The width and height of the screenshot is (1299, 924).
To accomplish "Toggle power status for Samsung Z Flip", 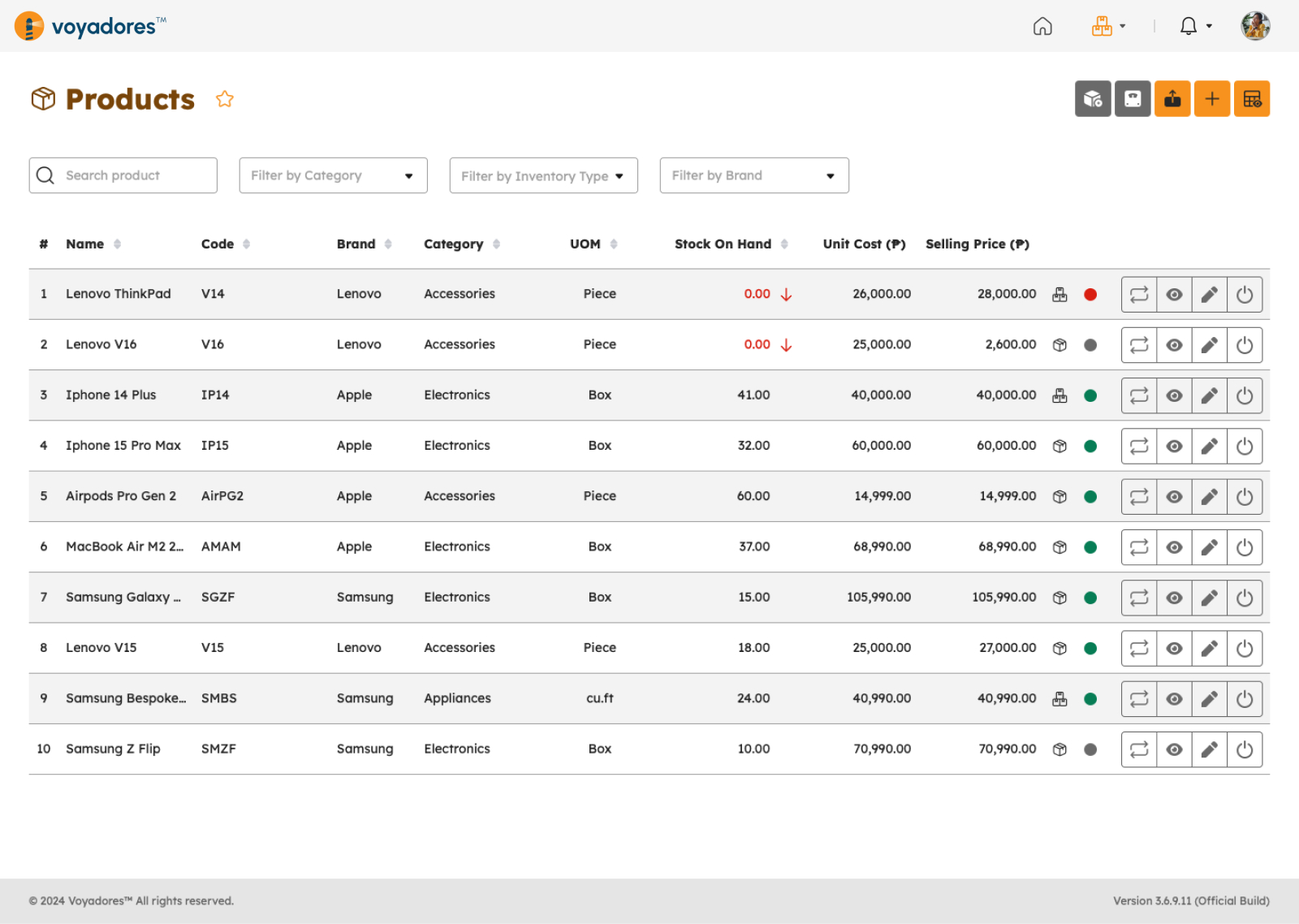I will [1245, 749].
